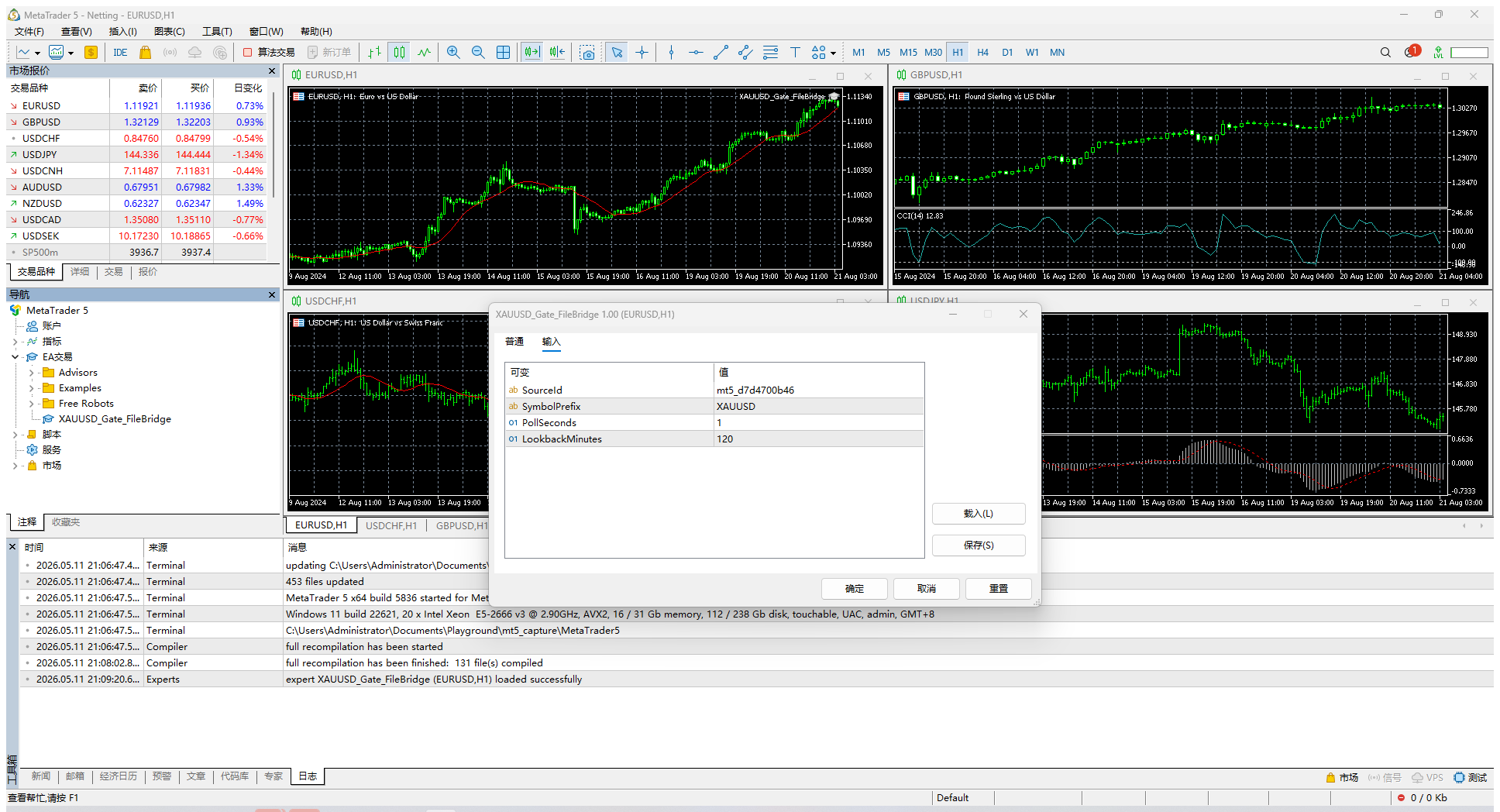Draw a horizontal line tool
Image resolution: width=1500 pixels, height=812 pixels.
click(x=696, y=53)
